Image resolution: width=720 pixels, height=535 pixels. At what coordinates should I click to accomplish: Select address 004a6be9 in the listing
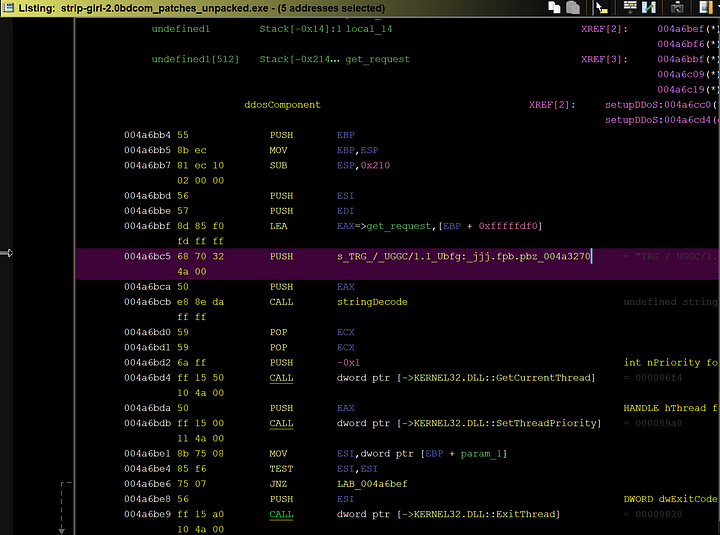point(147,514)
